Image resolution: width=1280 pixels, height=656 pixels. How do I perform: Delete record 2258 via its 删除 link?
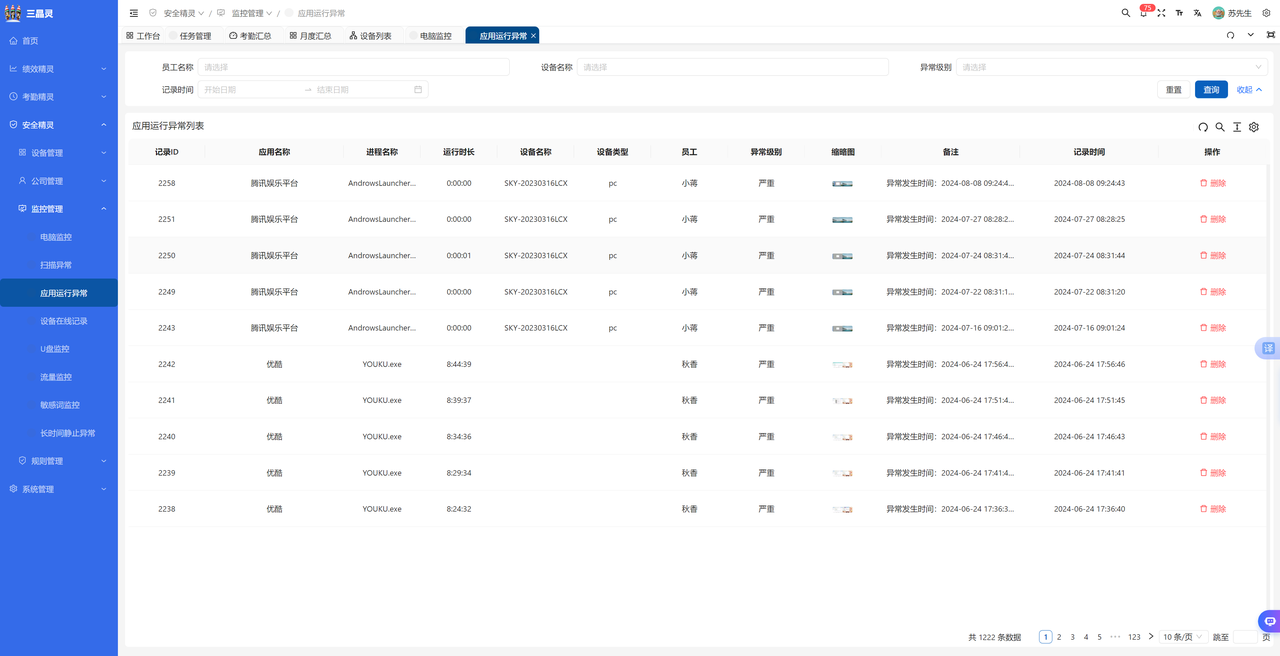coord(1215,183)
